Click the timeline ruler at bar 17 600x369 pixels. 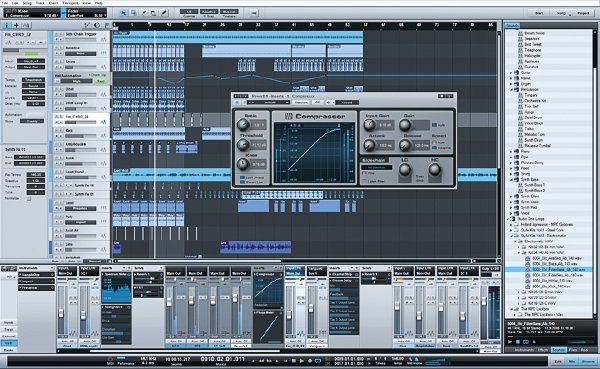click(186, 25)
